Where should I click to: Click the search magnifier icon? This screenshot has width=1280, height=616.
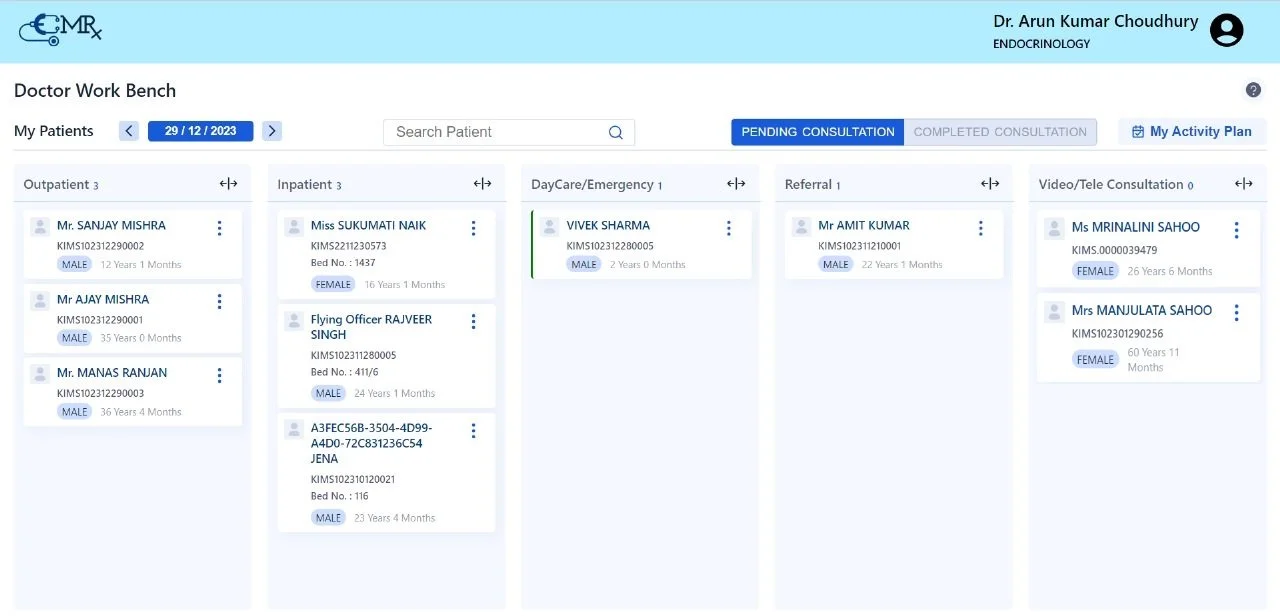(616, 132)
